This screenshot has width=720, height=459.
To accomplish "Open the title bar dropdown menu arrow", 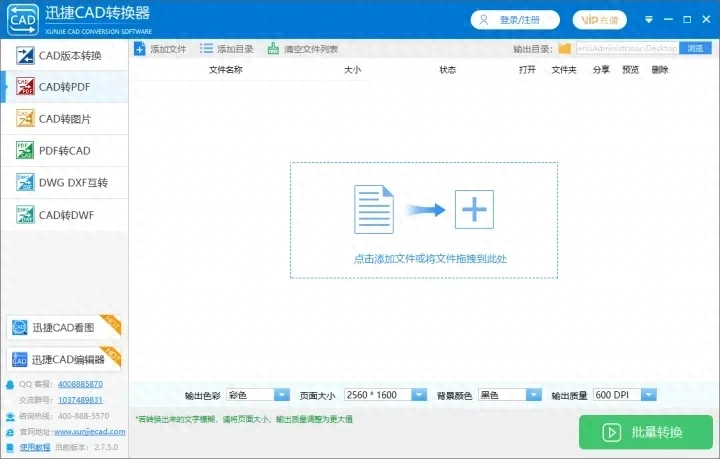I will point(648,20).
